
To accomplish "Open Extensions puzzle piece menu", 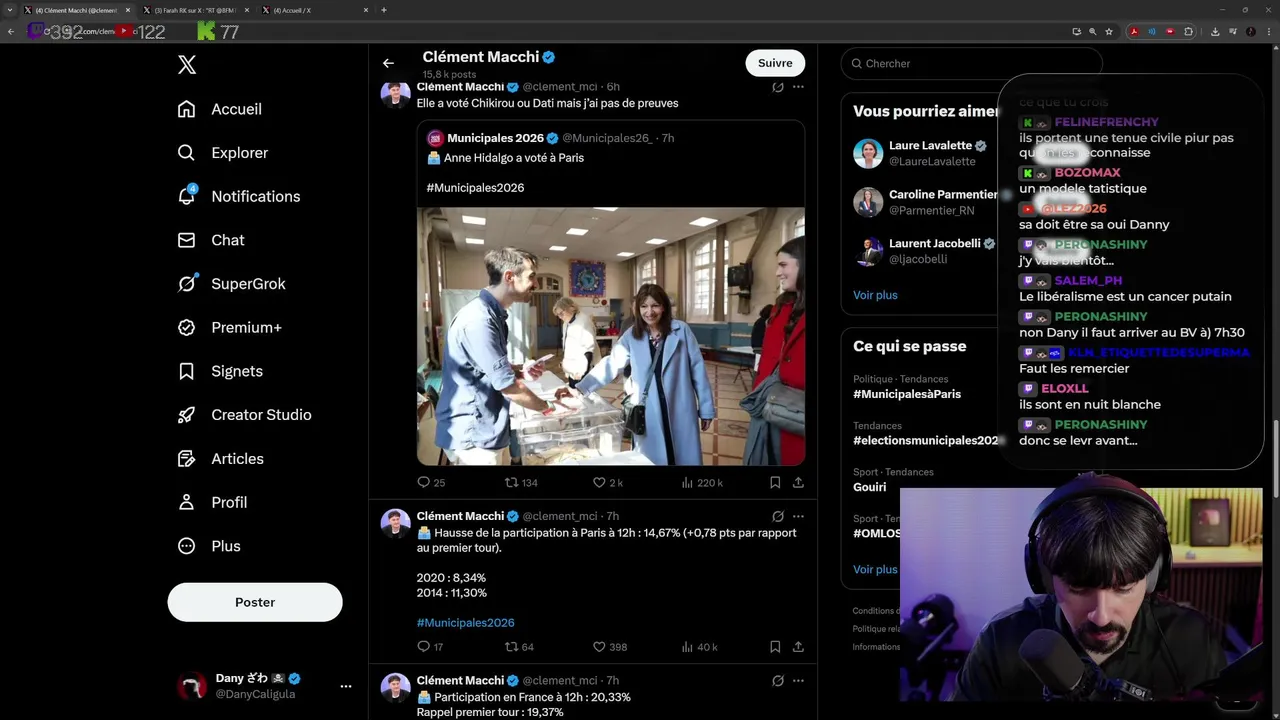I will [x=1188, y=32].
